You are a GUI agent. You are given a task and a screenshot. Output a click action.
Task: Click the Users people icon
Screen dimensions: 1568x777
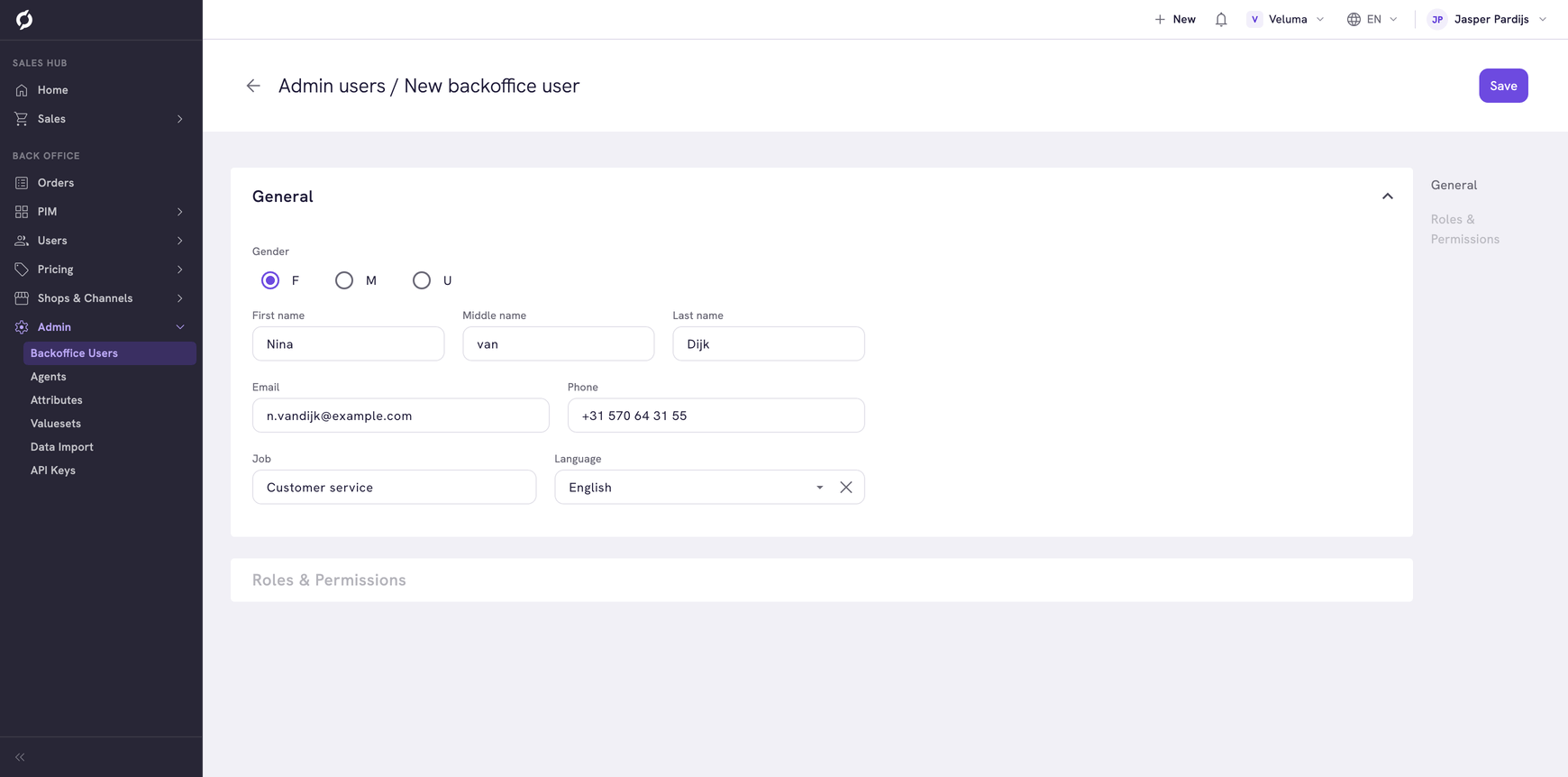22,241
